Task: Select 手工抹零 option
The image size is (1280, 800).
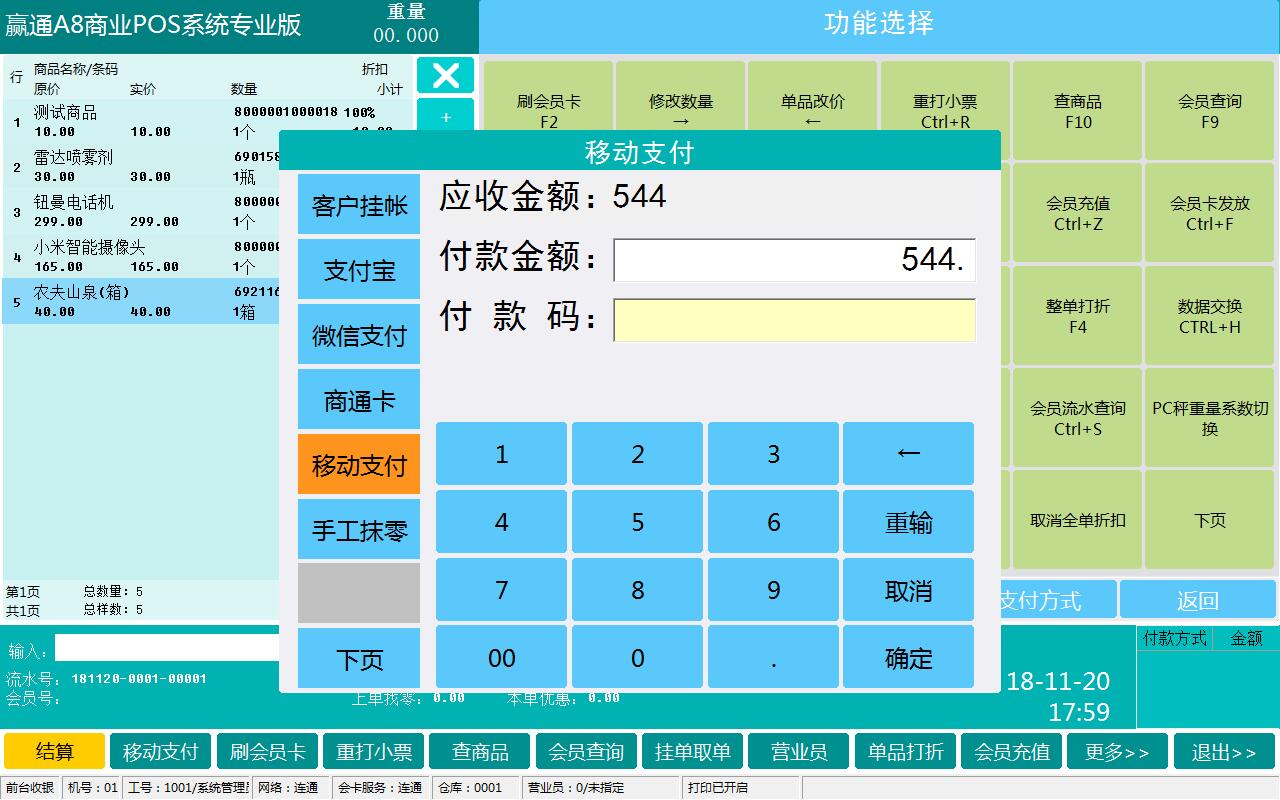Action: [359, 530]
